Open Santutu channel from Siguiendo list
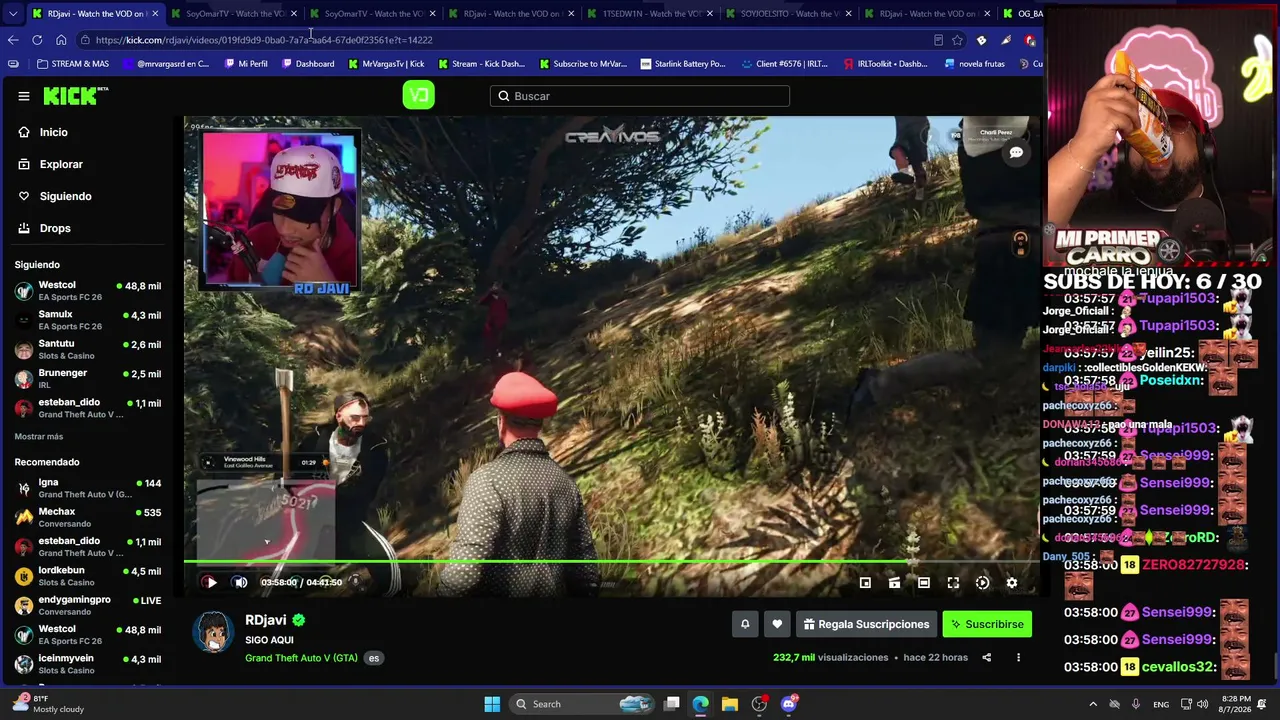The height and width of the screenshot is (720, 1280). 88,349
